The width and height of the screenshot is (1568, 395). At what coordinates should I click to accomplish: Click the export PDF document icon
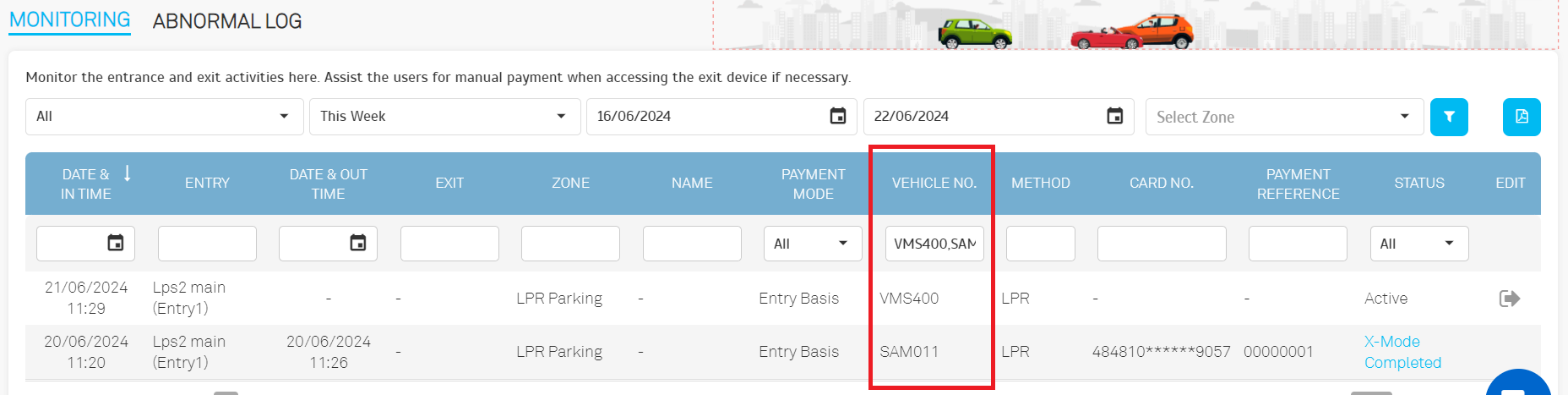pos(1522,117)
